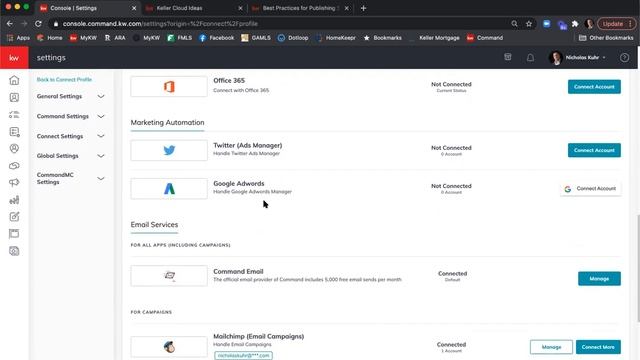
Task: Open the Home icon in the left sidebar
Action: click(x=14, y=80)
